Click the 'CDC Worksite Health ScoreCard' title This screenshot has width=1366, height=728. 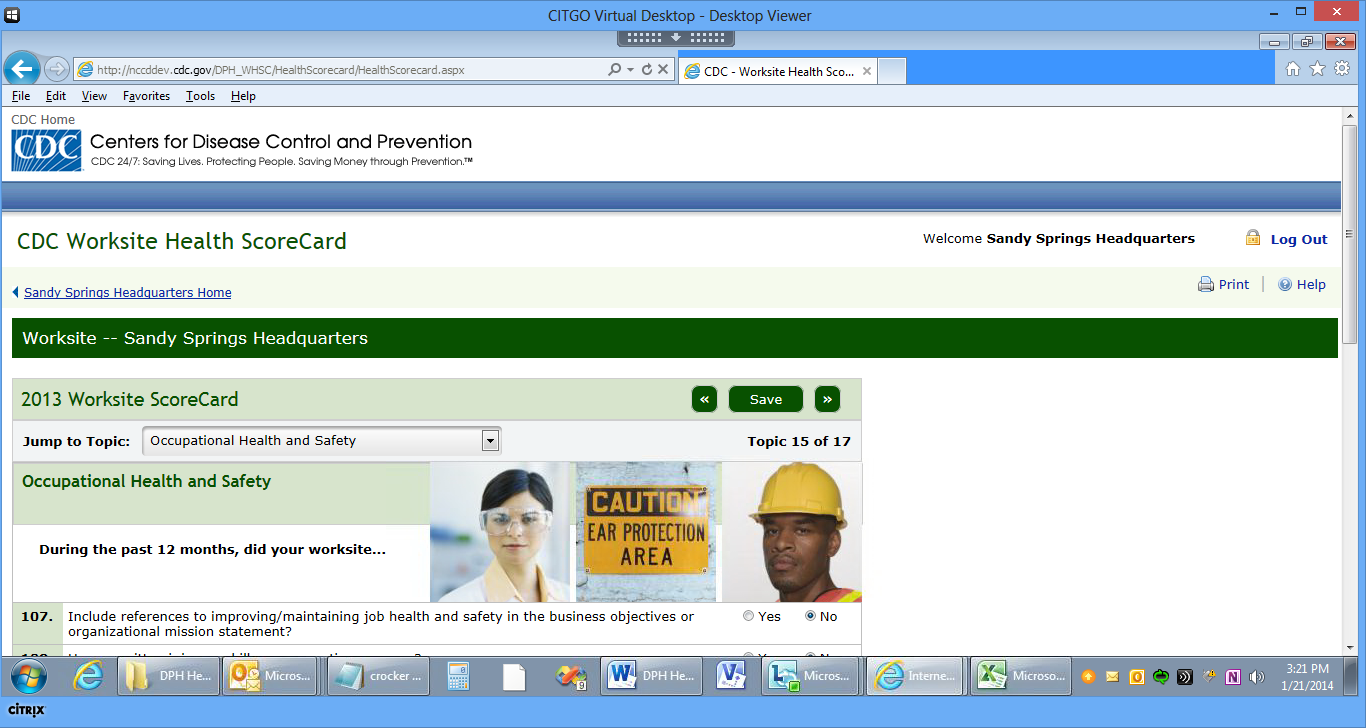[182, 241]
